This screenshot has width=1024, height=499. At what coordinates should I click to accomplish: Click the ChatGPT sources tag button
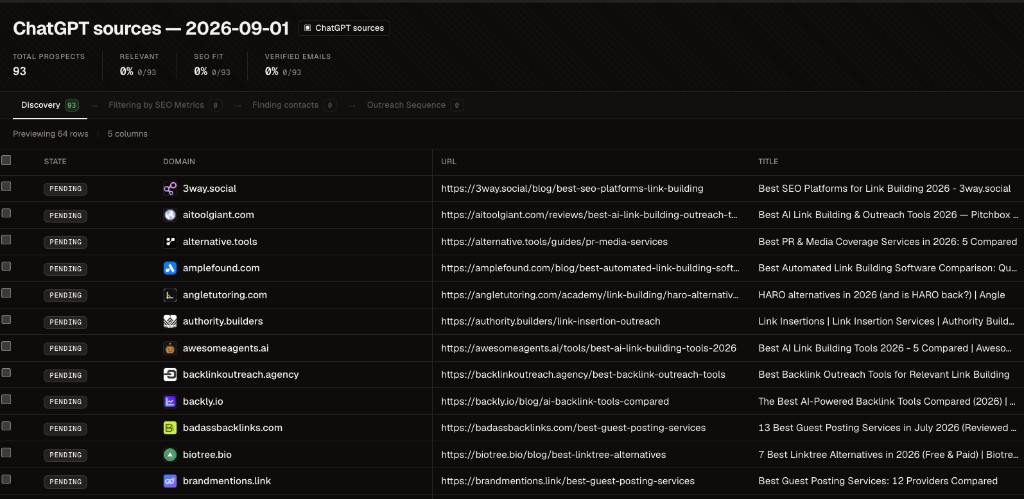tap(344, 28)
